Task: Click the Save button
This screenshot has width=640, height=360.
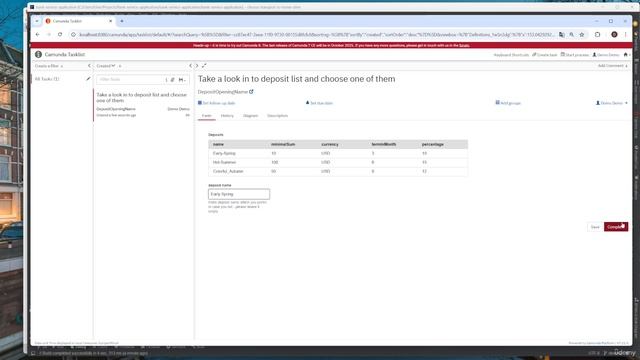Action: pyautogui.click(x=595, y=227)
